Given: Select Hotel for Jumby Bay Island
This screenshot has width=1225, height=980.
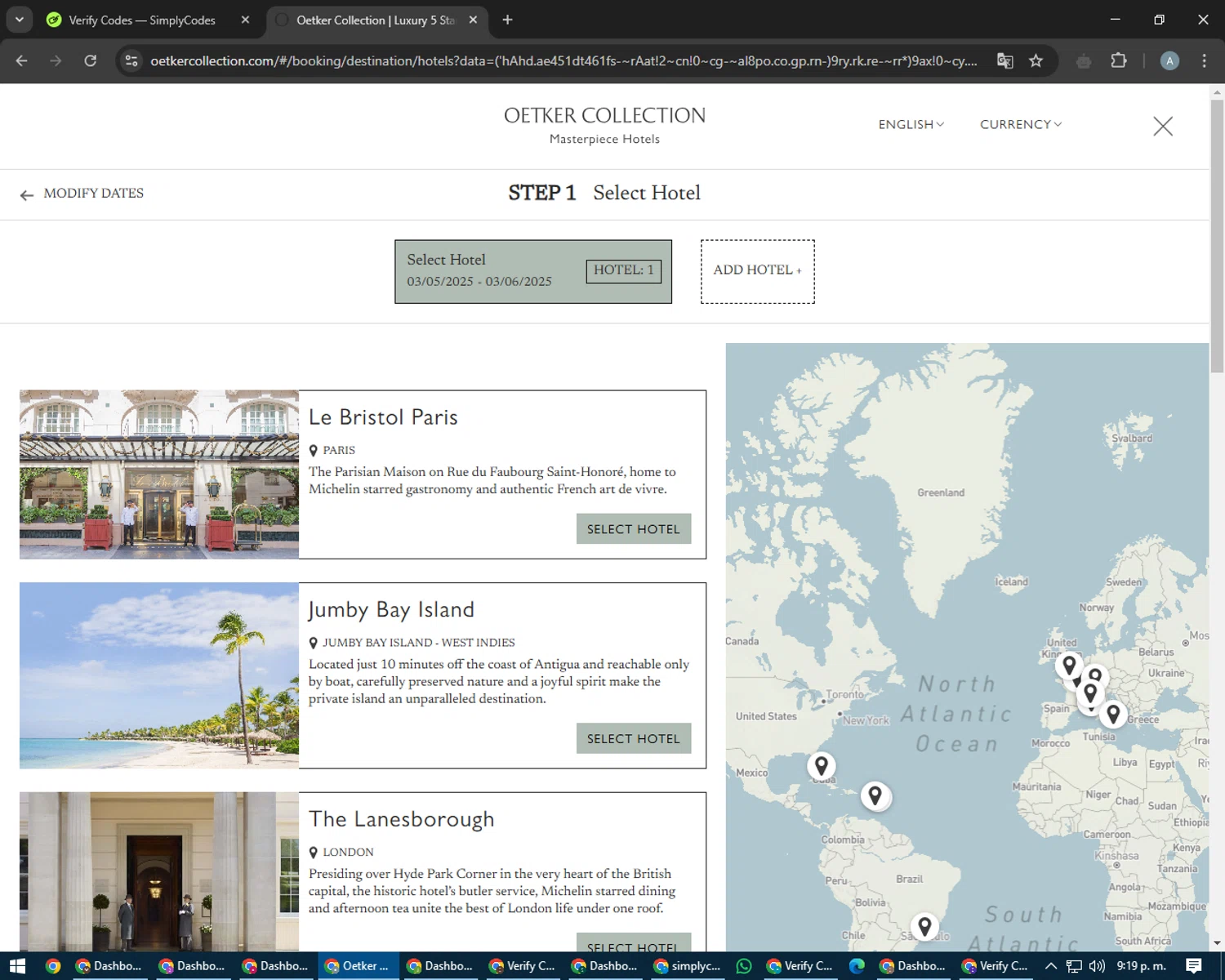Looking at the screenshot, I should point(633,738).
